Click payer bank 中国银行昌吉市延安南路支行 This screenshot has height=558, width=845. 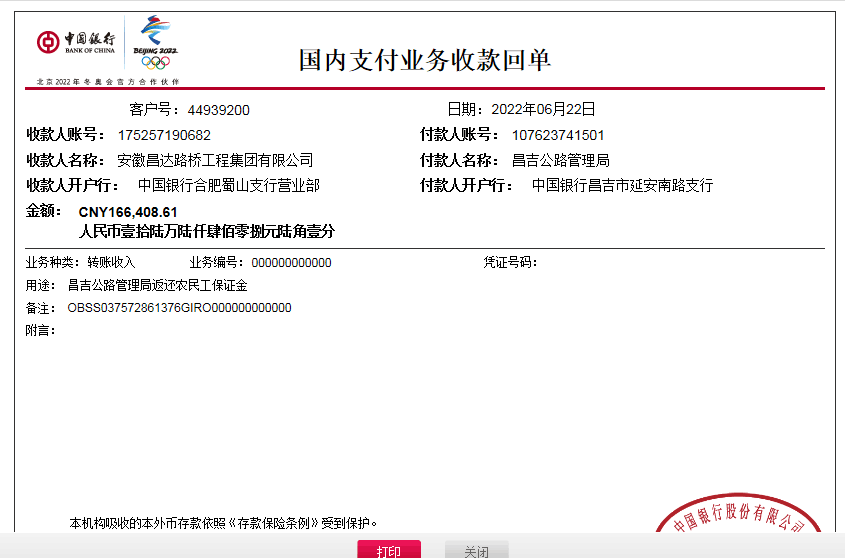pos(622,185)
